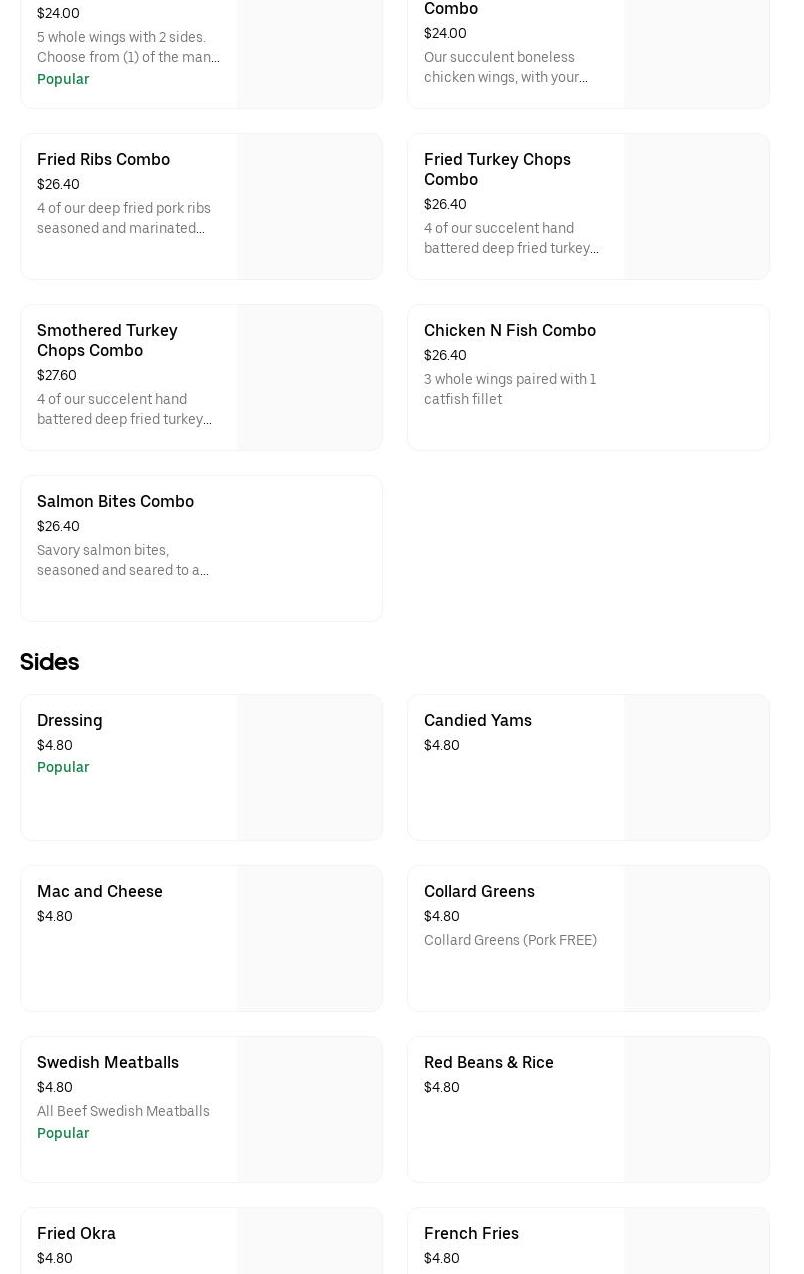Choose the Swedish Meatballs side
This screenshot has width=804, height=1274.
(108, 1063)
